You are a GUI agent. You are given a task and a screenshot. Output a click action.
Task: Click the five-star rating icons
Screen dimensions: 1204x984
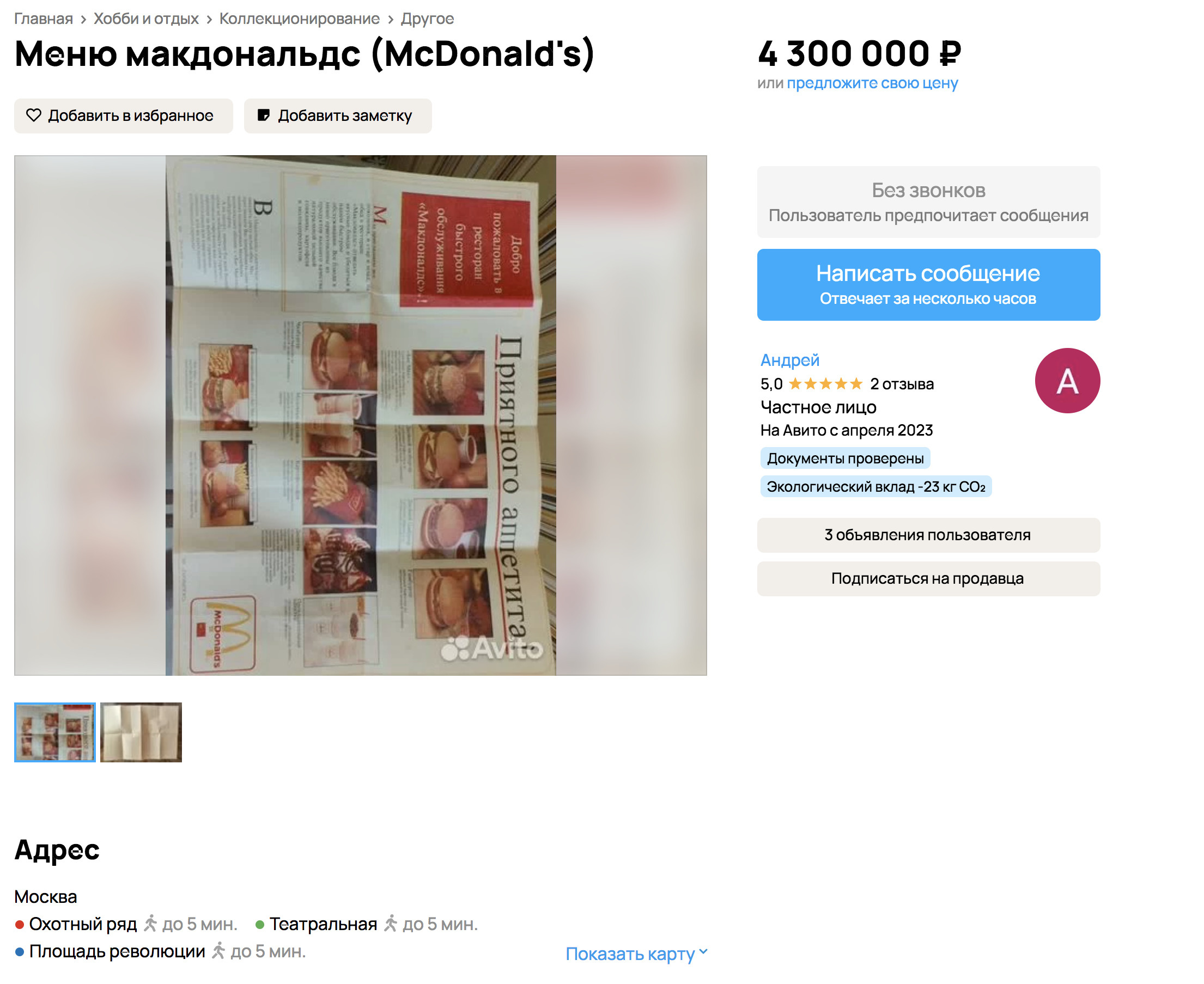coord(825,384)
